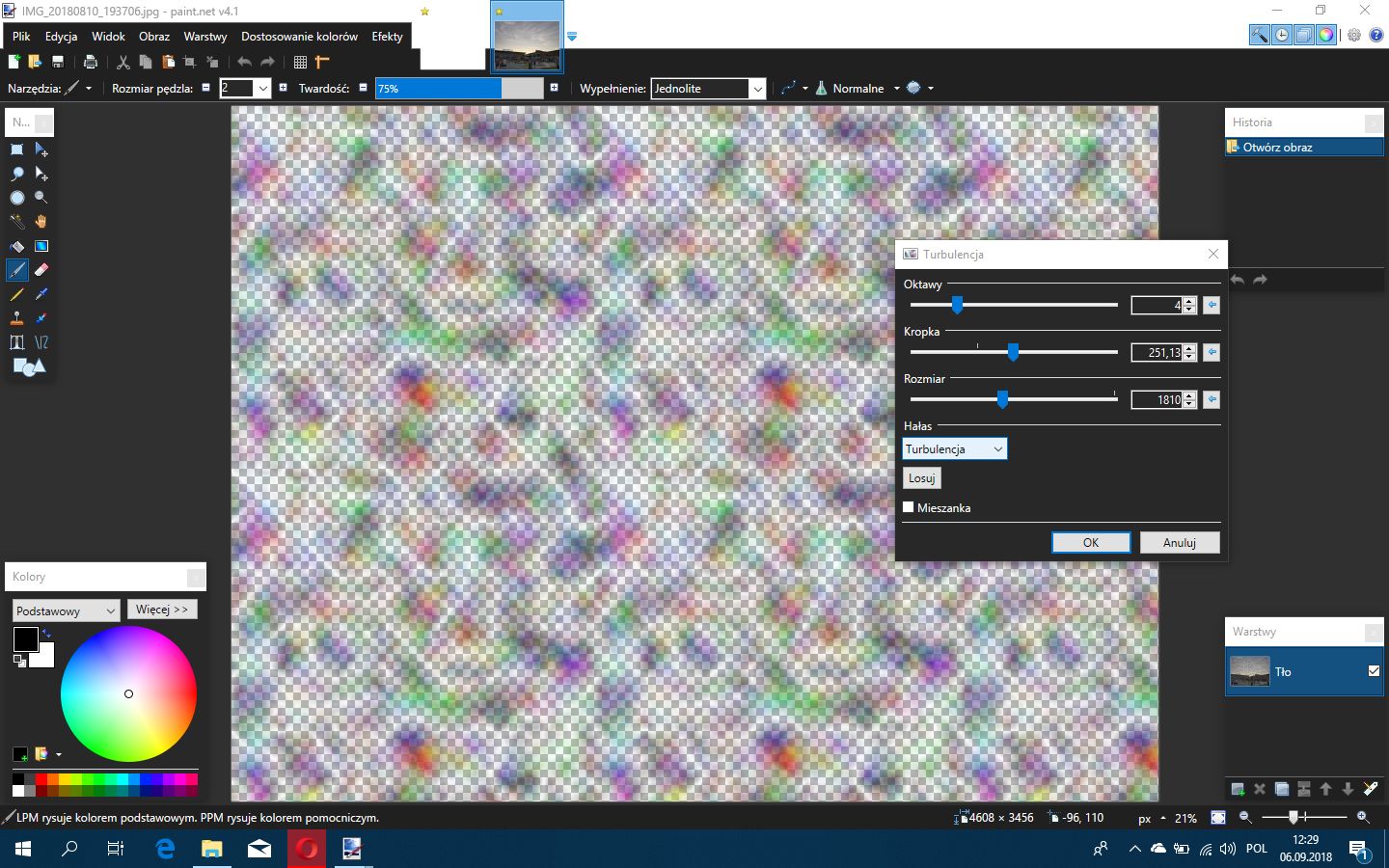Toggle the rulers icon
Viewport: 1389px width, 868px height.
(x=322, y=62)
